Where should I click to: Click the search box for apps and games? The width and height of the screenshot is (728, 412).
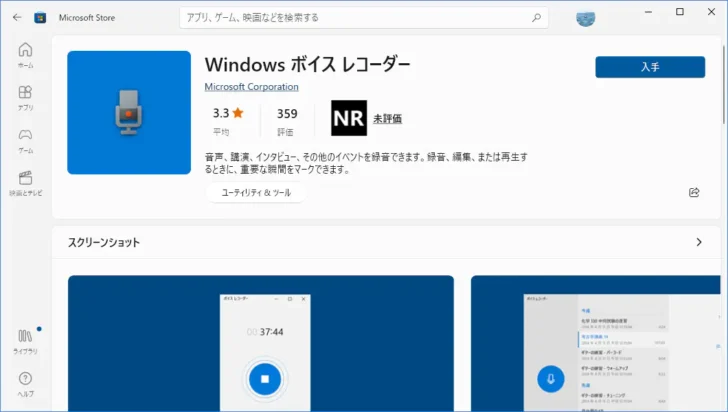(364, 18)
